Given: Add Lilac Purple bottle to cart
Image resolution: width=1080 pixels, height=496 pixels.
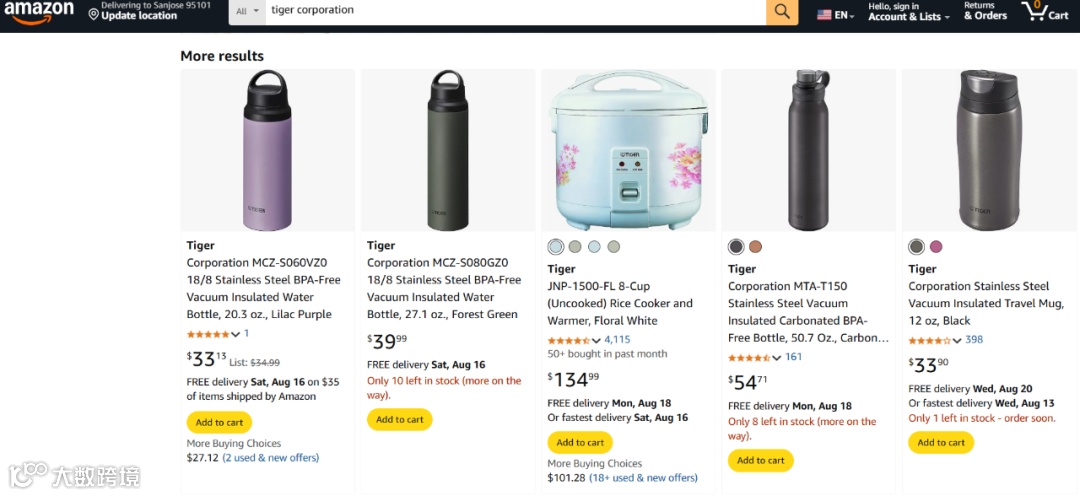Looking at the screenshot, I should (219, 422).
